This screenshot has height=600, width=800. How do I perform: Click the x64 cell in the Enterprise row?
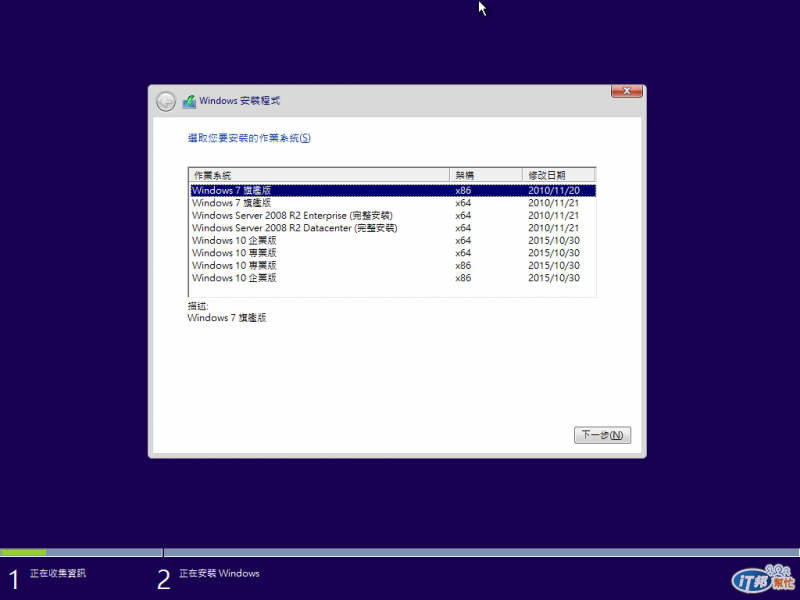click(x=463, y=215)
